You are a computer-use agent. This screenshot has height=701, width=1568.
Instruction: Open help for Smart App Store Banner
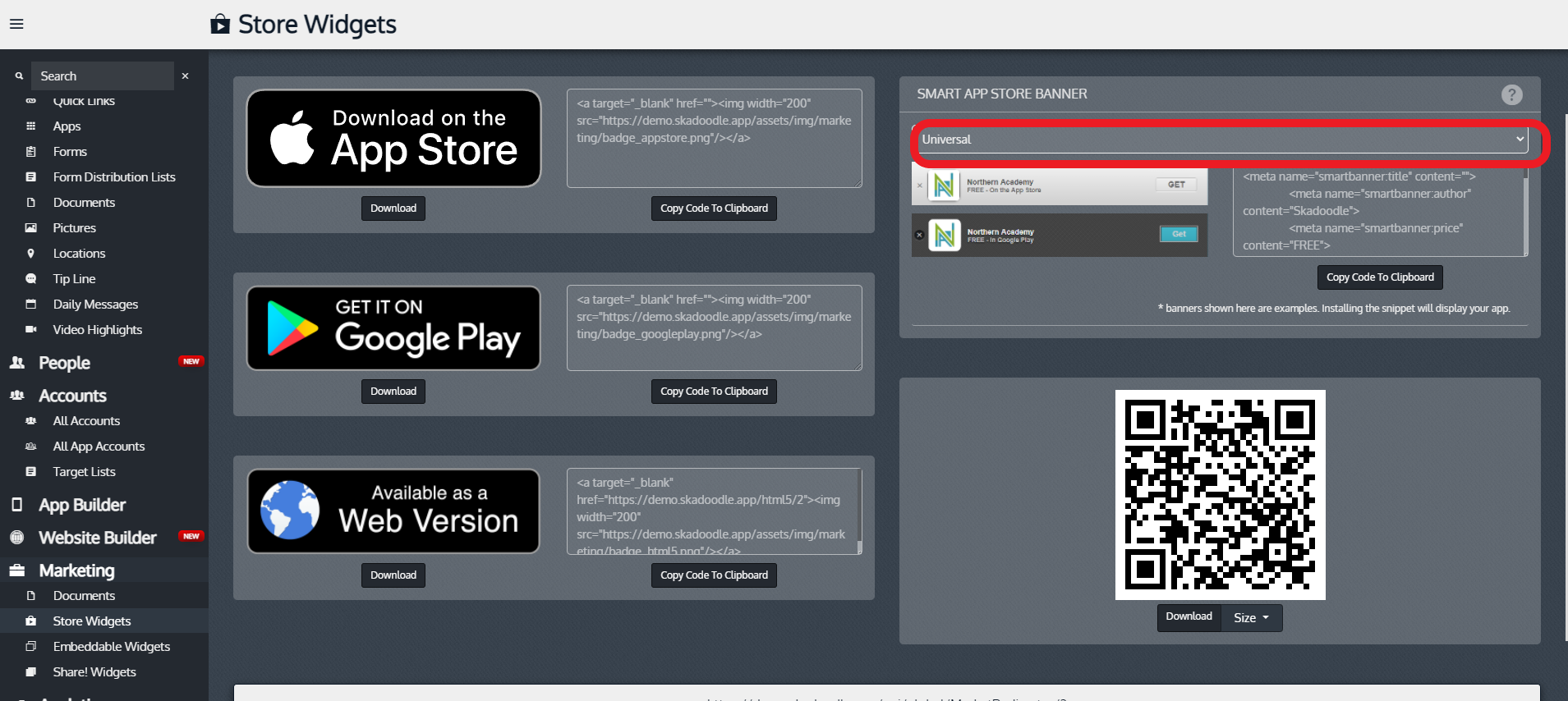(x=1511, y=94)
